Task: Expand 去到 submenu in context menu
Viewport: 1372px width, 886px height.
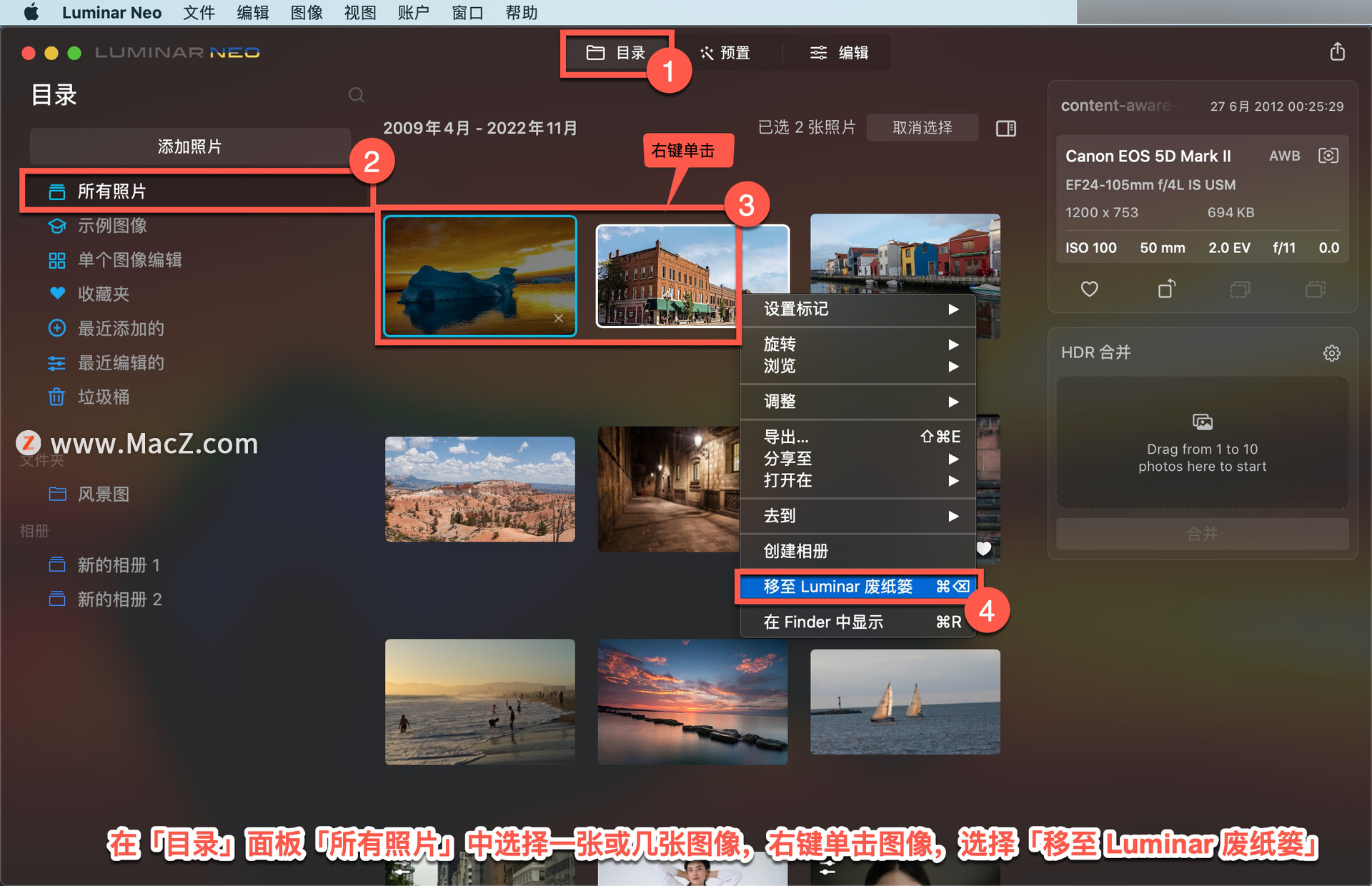Action: click(858, 516)
